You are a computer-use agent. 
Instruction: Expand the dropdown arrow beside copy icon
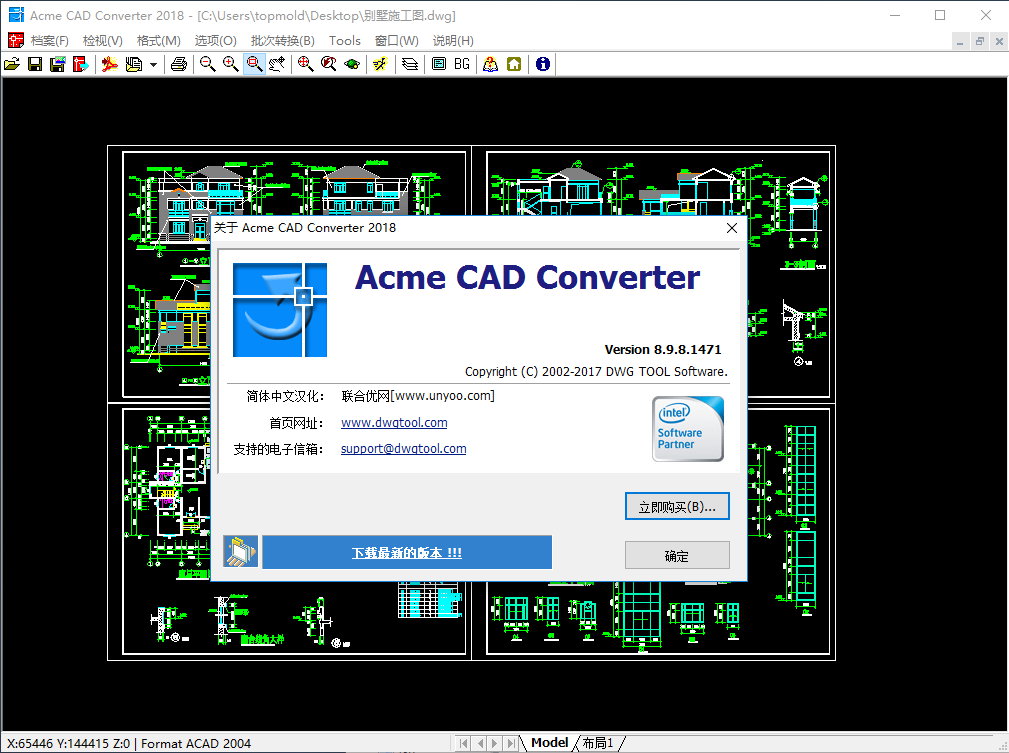pyautogui.click(x=154, y=65)
